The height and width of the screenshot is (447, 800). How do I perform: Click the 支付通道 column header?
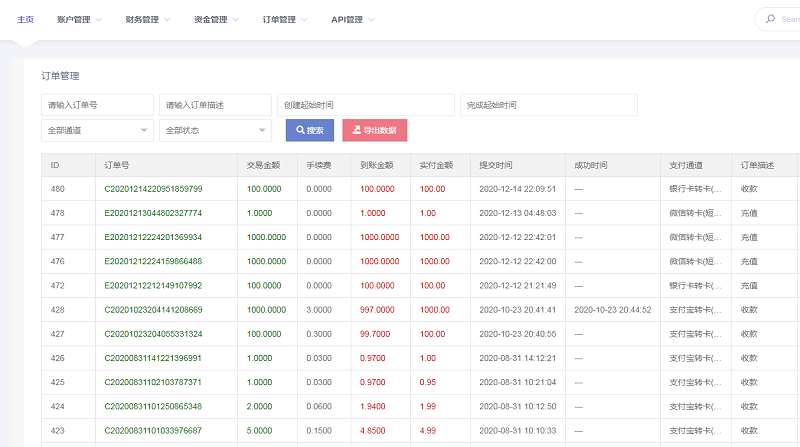pyautogui.click(x=685, y=165)
